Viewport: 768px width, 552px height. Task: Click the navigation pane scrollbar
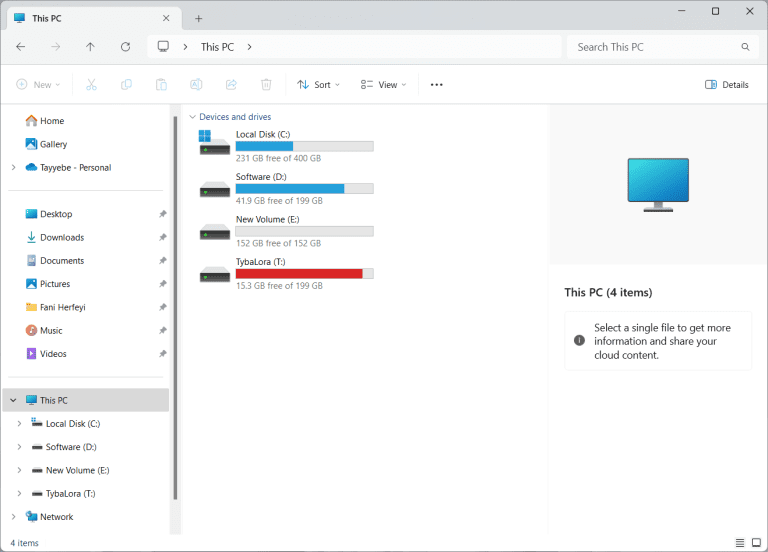point(175,308)
